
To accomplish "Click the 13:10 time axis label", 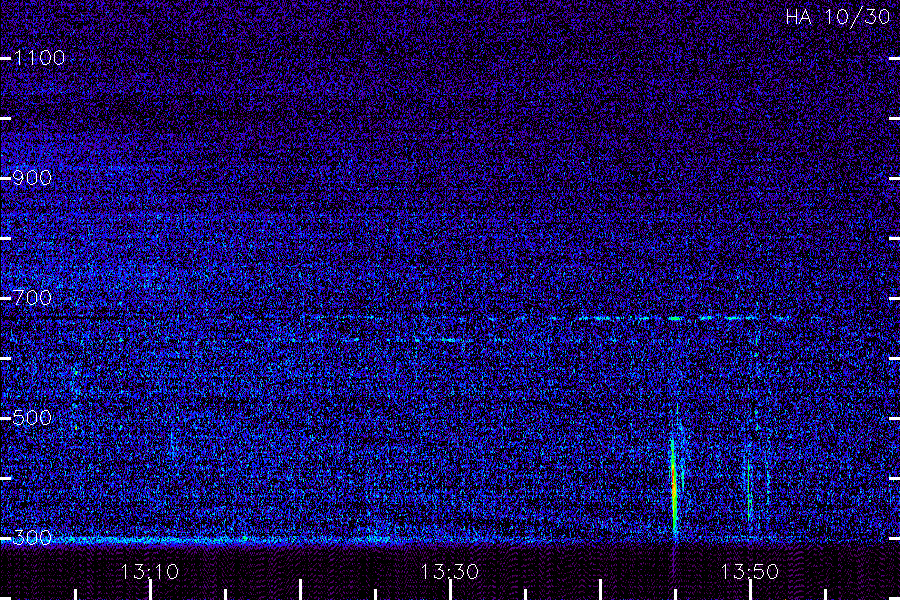I will click(150, 572).
